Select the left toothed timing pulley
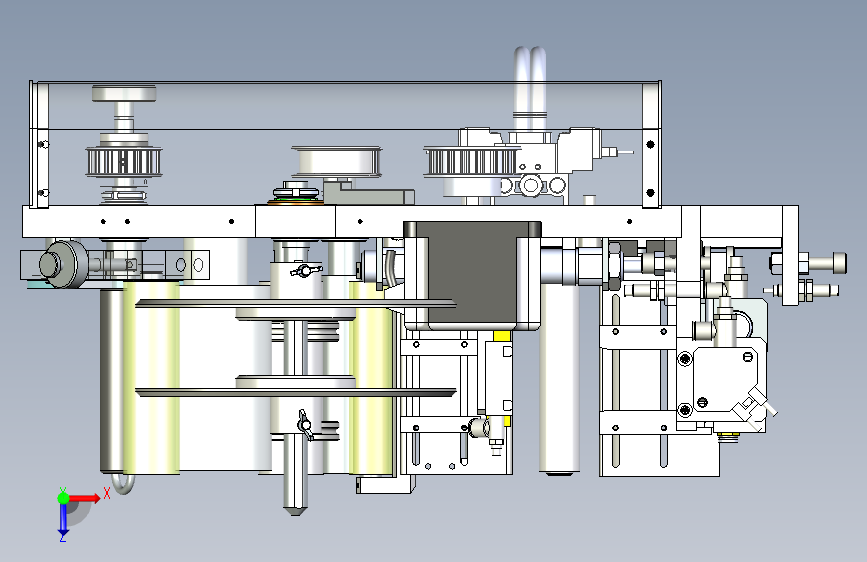The width and height of the screenshot is (867, 562). (x=123, y=161)
